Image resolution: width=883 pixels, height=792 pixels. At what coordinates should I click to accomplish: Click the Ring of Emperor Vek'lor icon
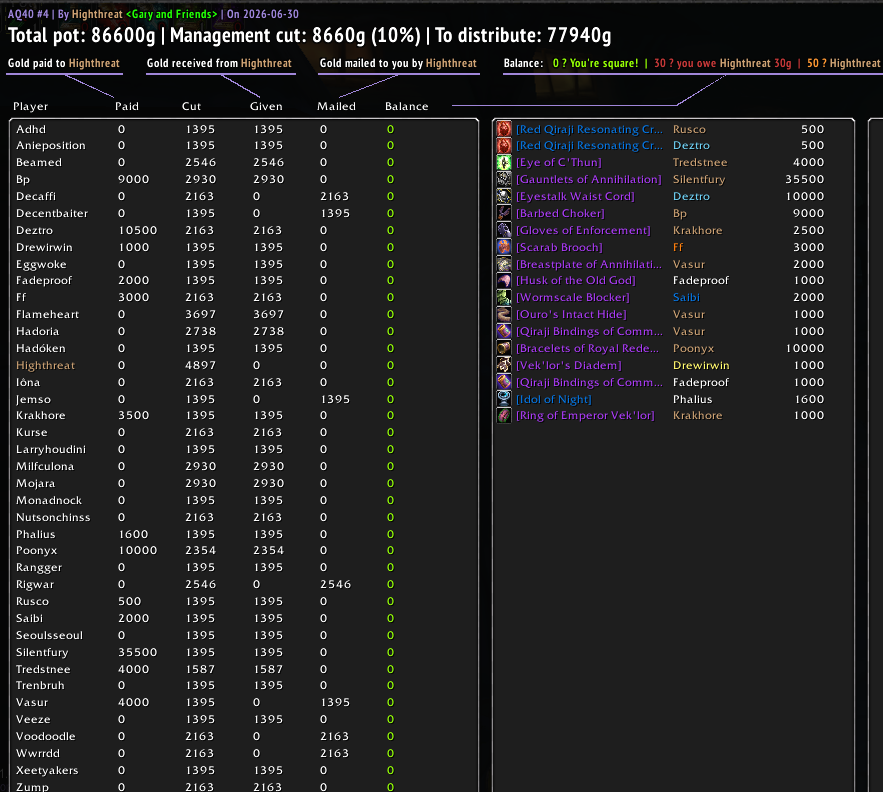pyautogui.click(x=504, y=415)
